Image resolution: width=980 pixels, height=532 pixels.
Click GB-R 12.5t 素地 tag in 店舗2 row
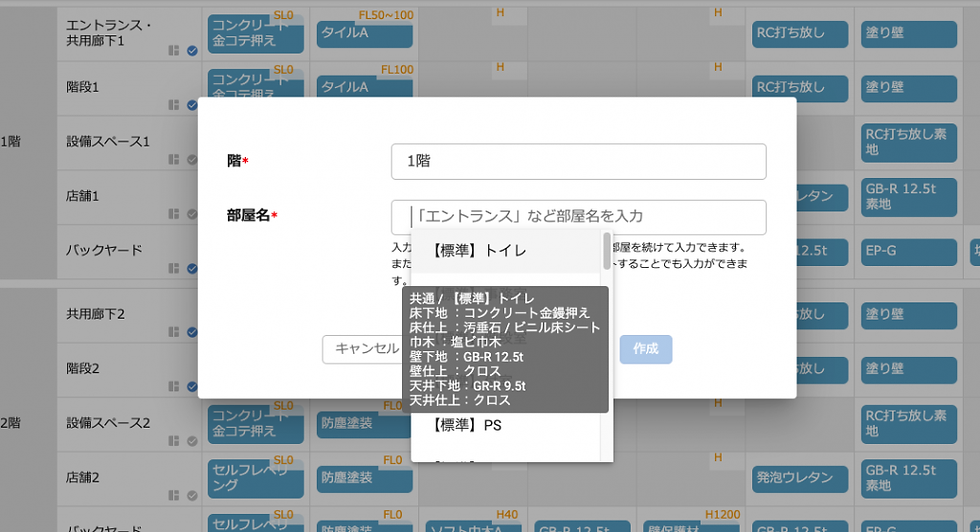909,478
